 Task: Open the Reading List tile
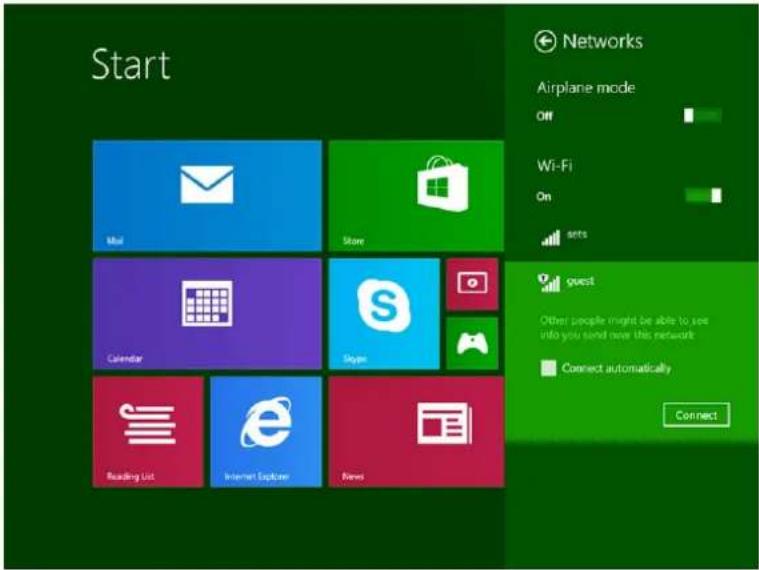tap(148, 432)
